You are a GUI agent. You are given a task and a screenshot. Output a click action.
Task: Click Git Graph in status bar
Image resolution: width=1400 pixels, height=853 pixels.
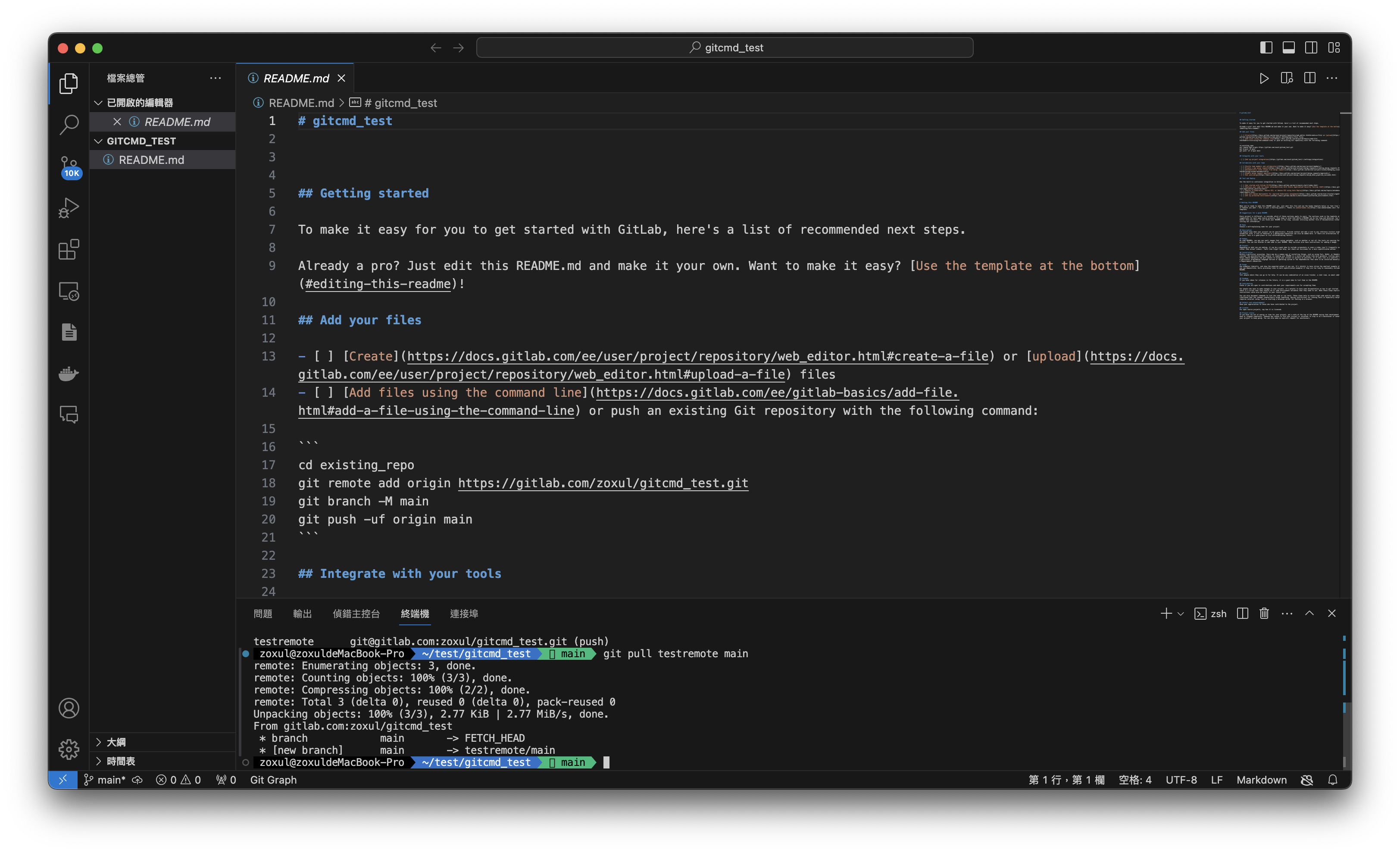(x=273, y=780)
